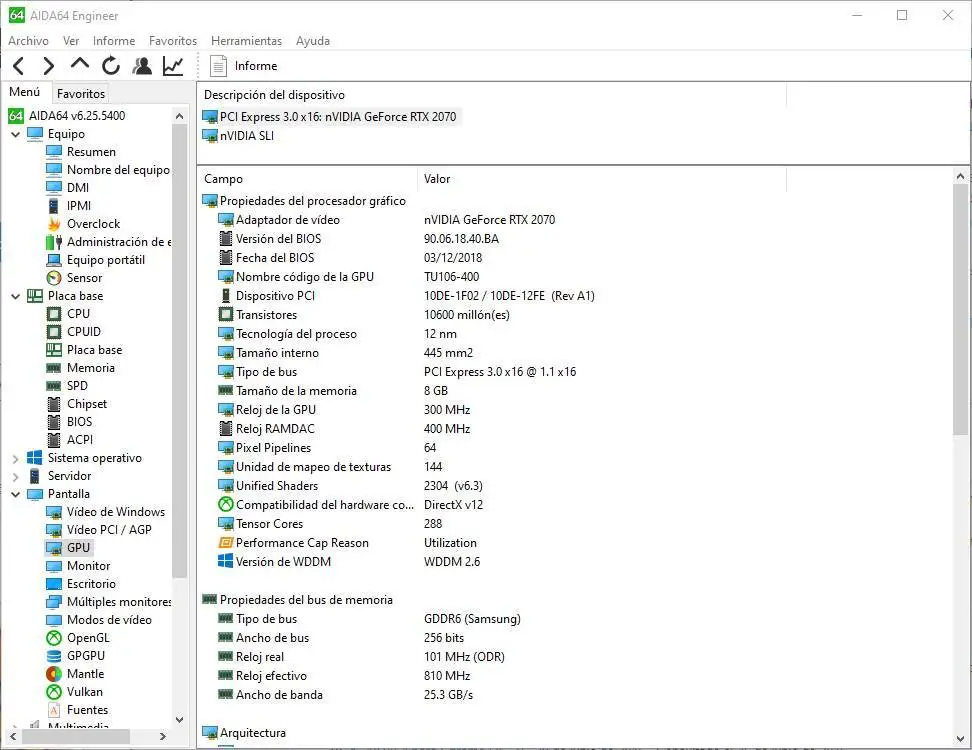Click the AIDA64 v6.25.5400 root icon
The image size is (972, 750).
pos(16,116)
